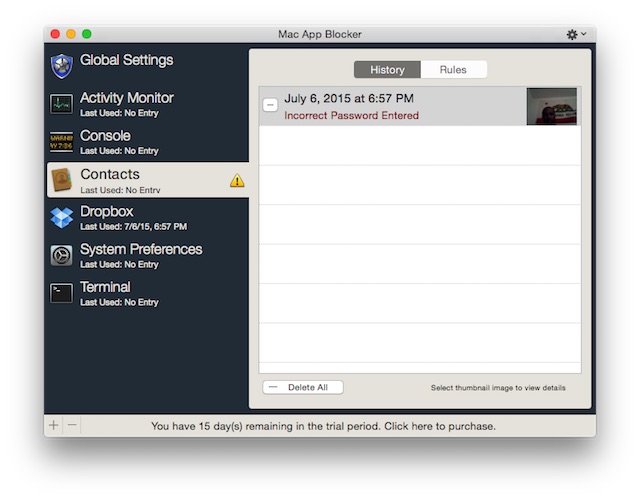Add an app with the plus button
Screen dimensions: 640x500
(54, 426)
